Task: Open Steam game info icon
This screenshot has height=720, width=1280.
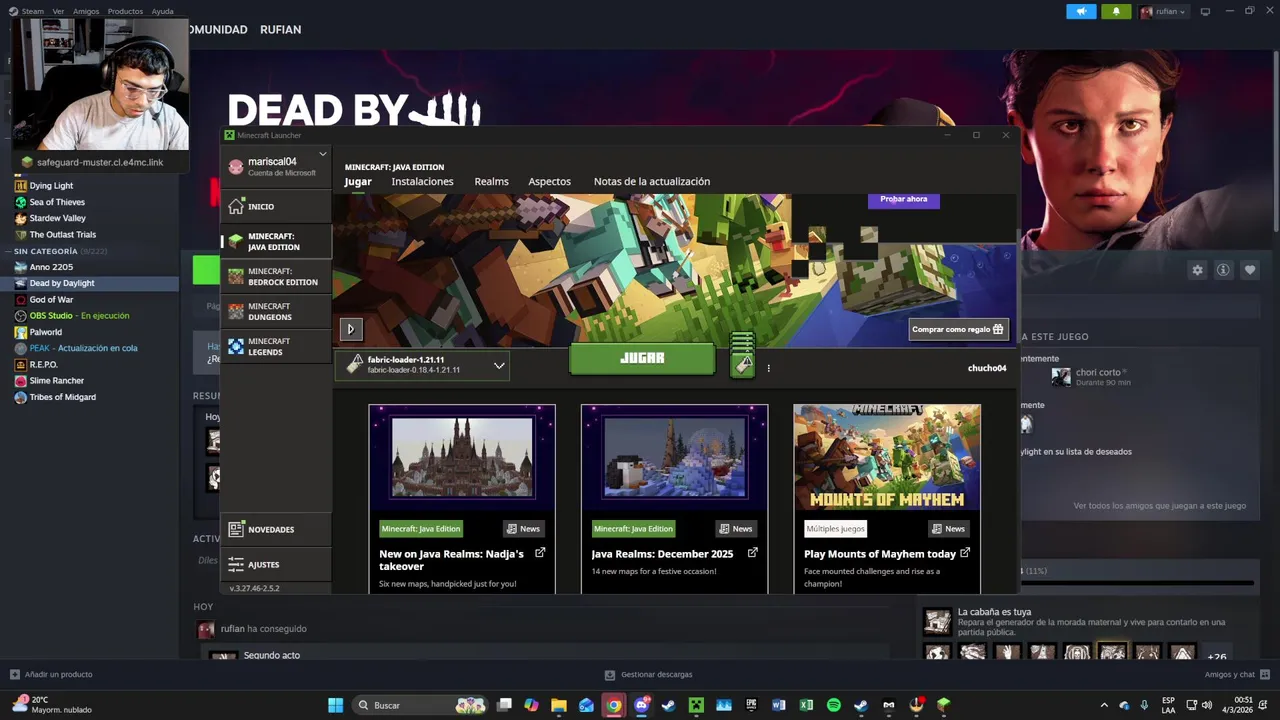Action: [1223, 270]
